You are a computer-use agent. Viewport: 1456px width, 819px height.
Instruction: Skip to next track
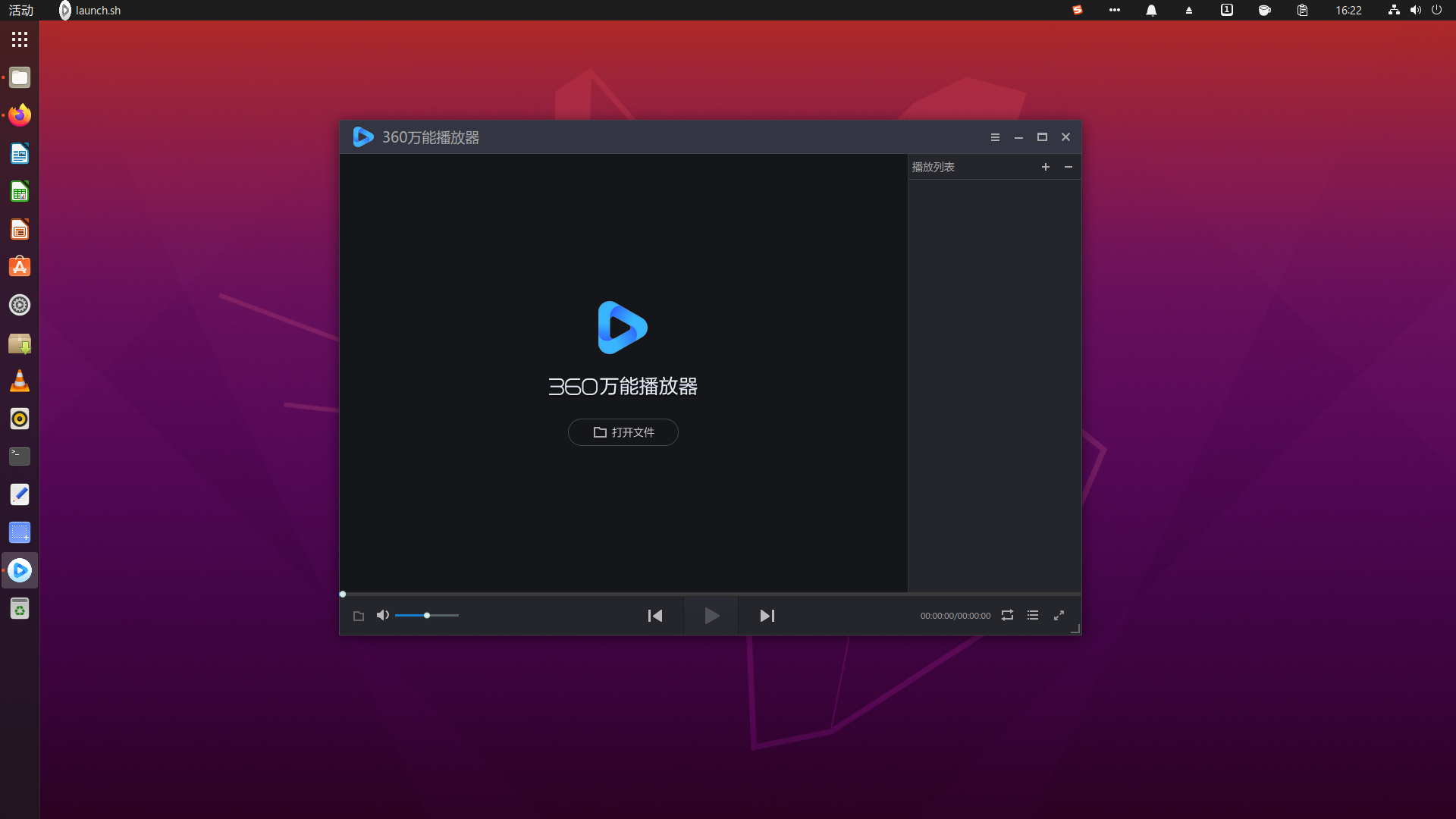click(767, 616)
